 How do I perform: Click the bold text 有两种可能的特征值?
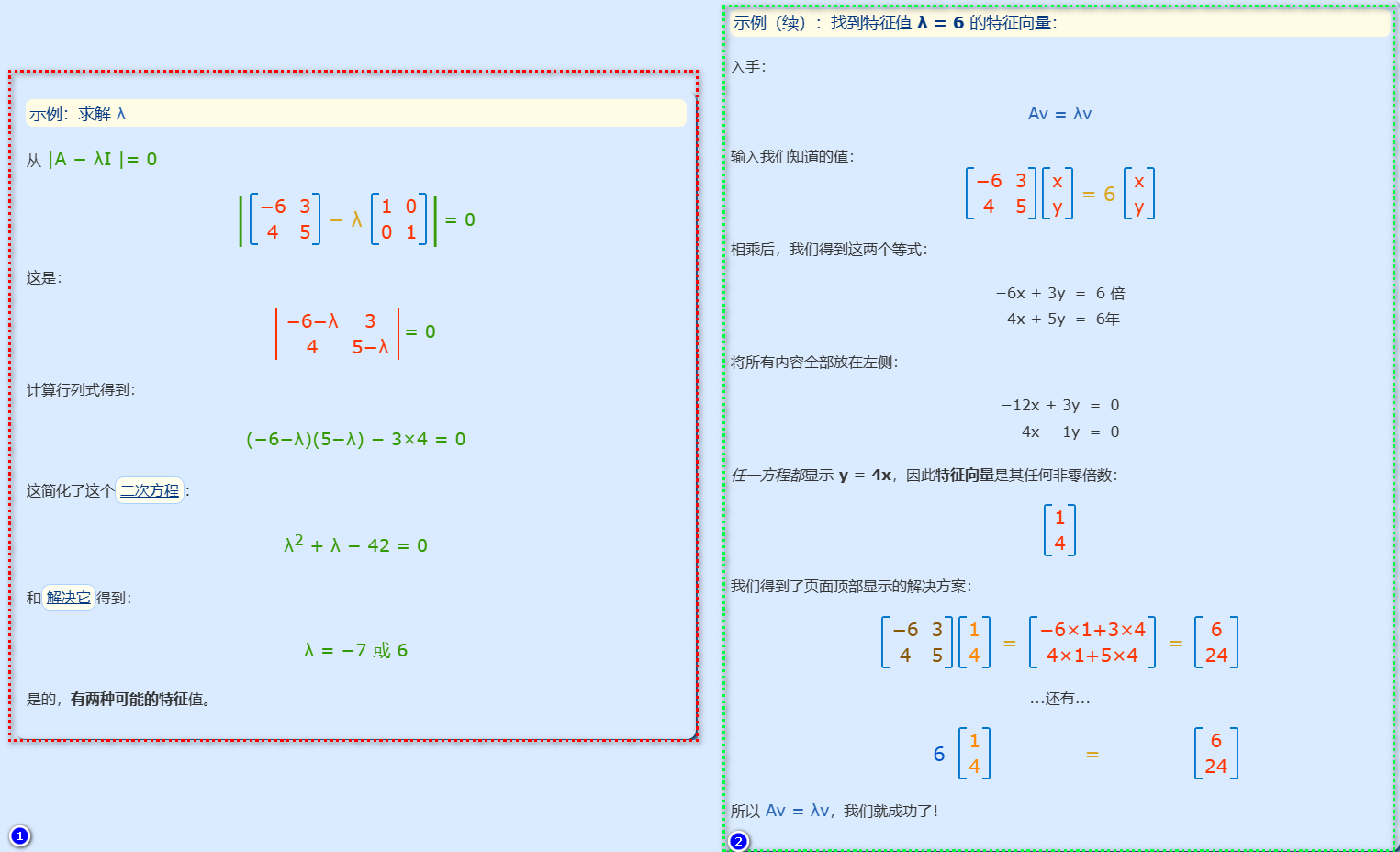tap(138, 699)
